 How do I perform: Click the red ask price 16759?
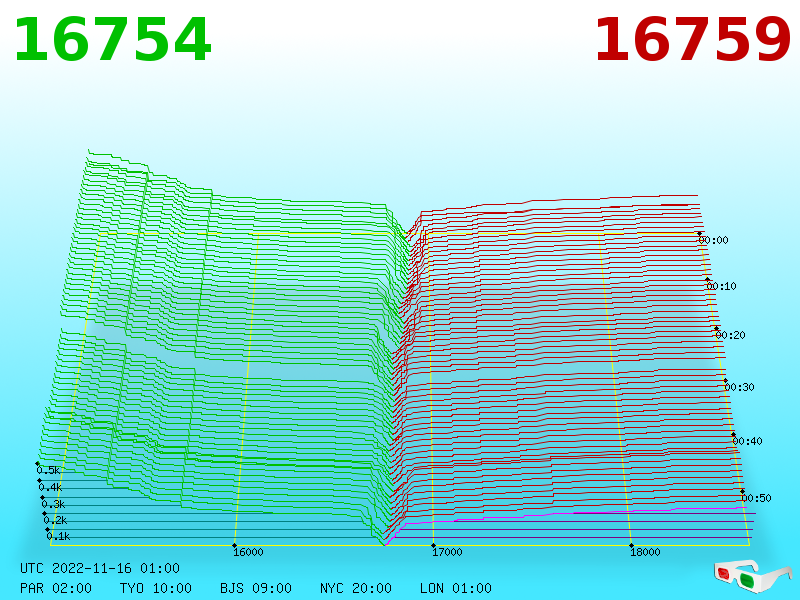692,40
